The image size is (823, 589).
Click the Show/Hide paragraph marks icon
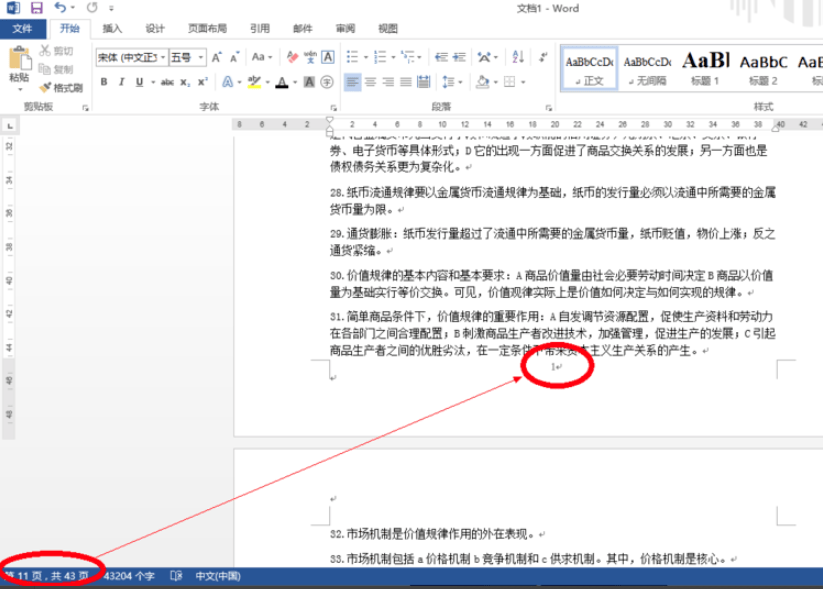[x=543, y=57]
